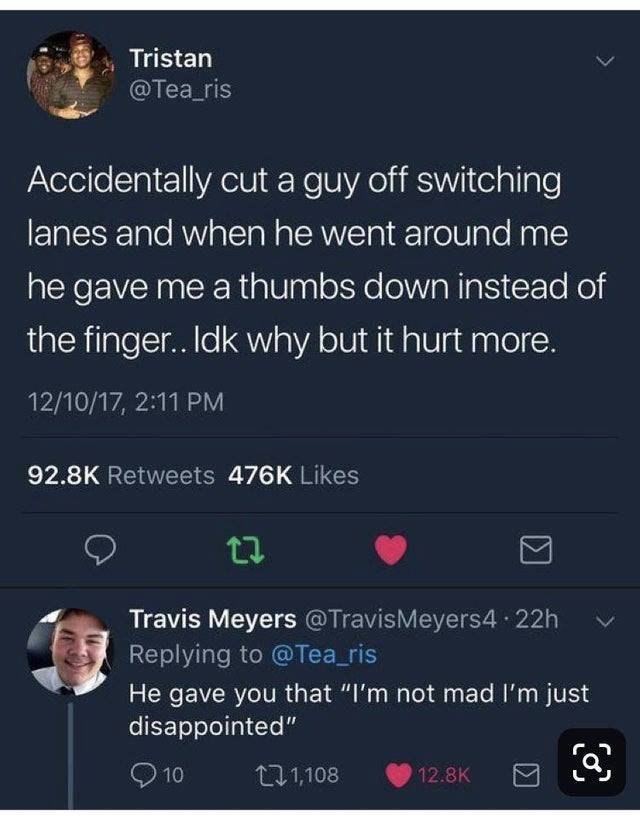This screenshot has width=640, height=825.
Task: Click the reply bubble icon under main tweet
Action: click(101, 550)
